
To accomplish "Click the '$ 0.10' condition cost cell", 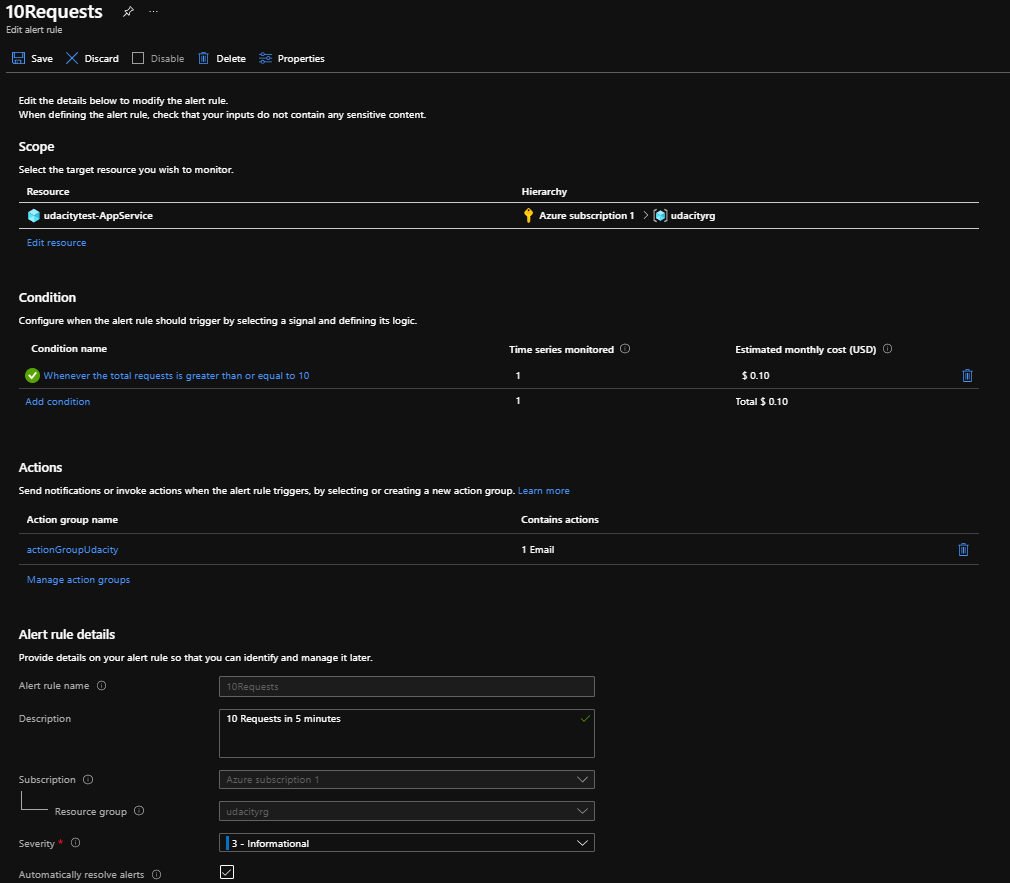I will 756,375.
